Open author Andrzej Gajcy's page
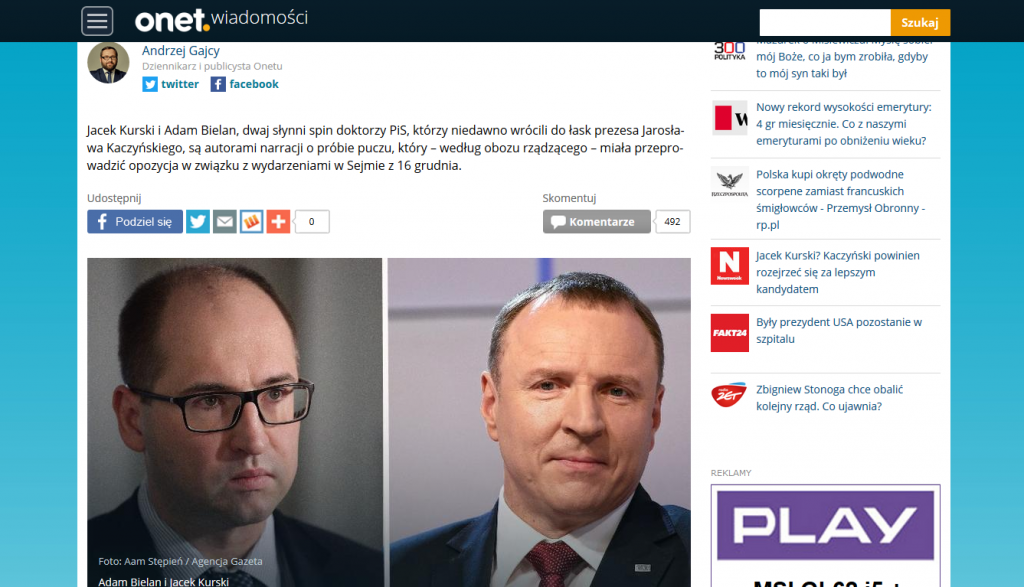1024x587 pixels. pos(181,50)
